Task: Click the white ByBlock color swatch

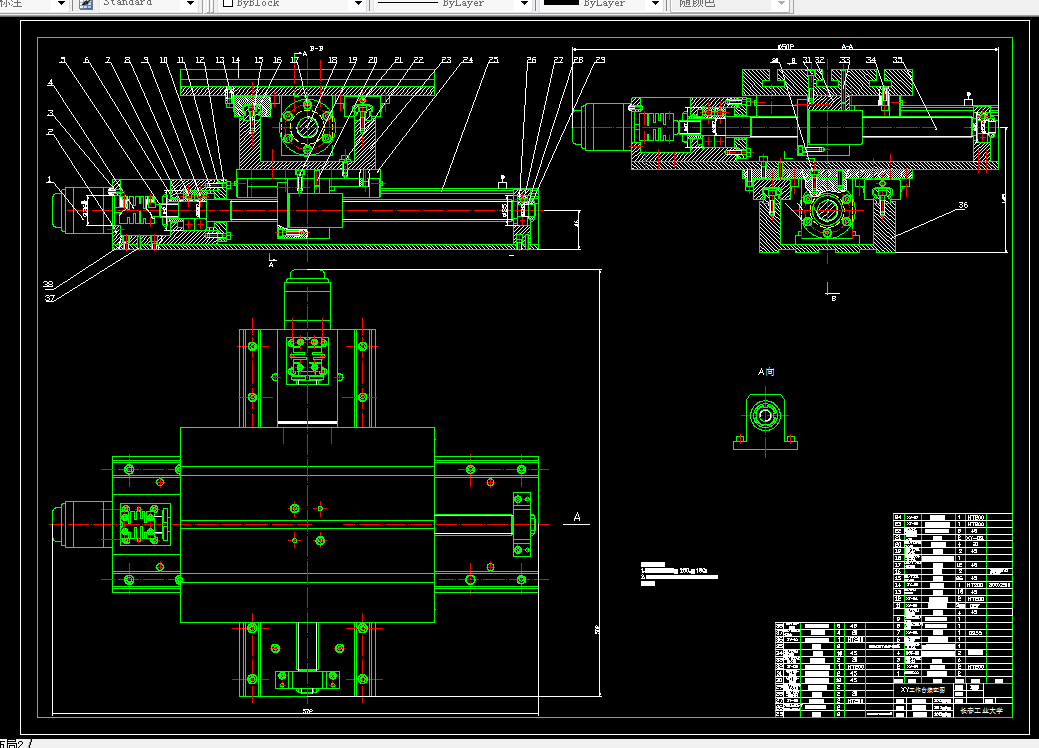Action: pos(227,3)
